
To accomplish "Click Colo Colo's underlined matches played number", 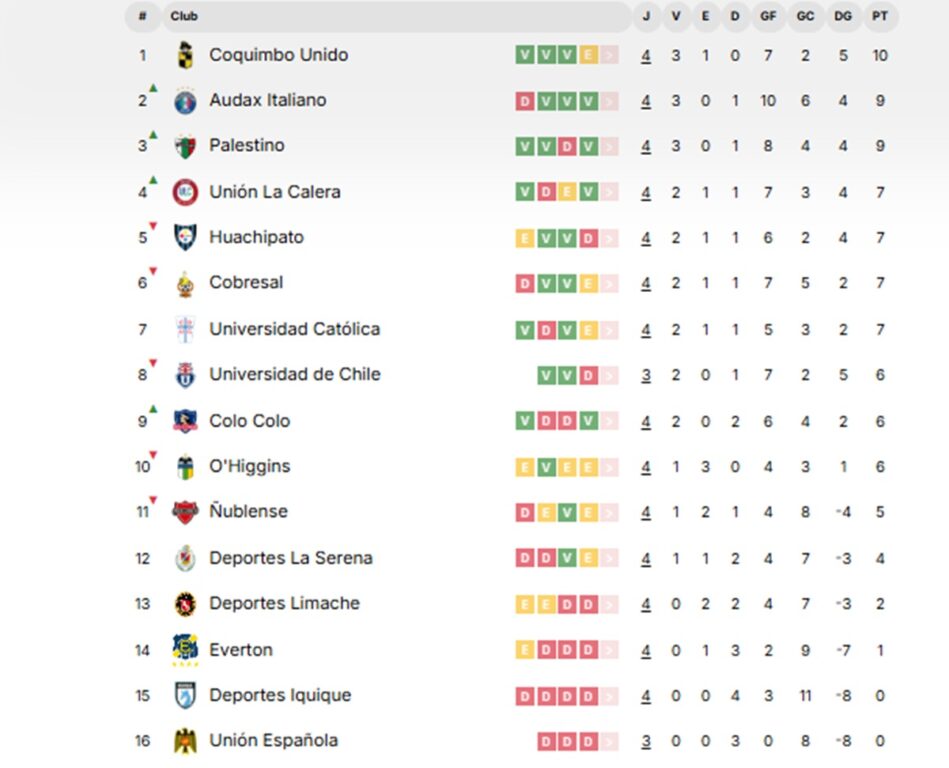I will (645, 420).
